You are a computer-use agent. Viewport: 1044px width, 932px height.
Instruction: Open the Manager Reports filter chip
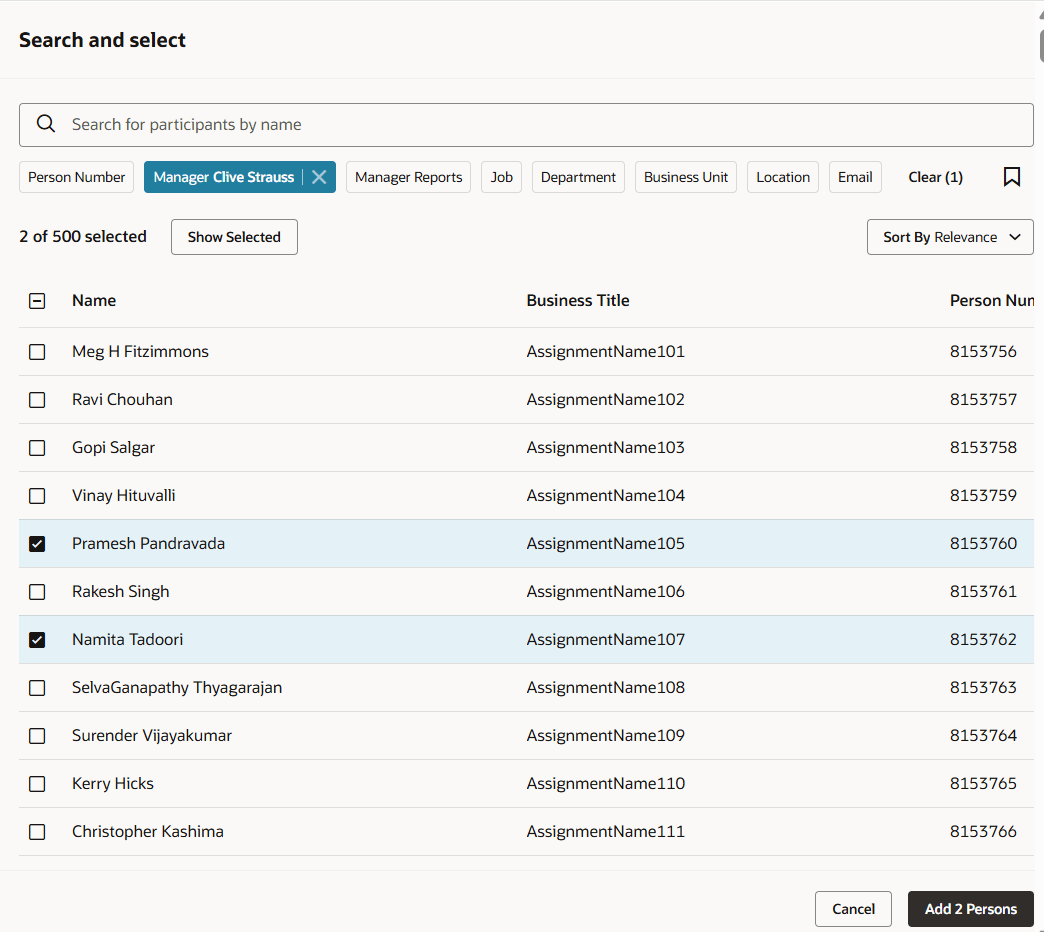[x=408, y=177]
